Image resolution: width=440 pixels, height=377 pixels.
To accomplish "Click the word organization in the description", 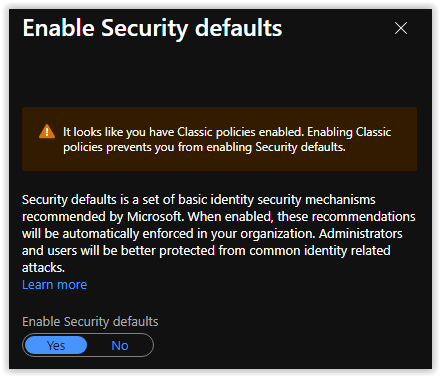I will [278, 234].
